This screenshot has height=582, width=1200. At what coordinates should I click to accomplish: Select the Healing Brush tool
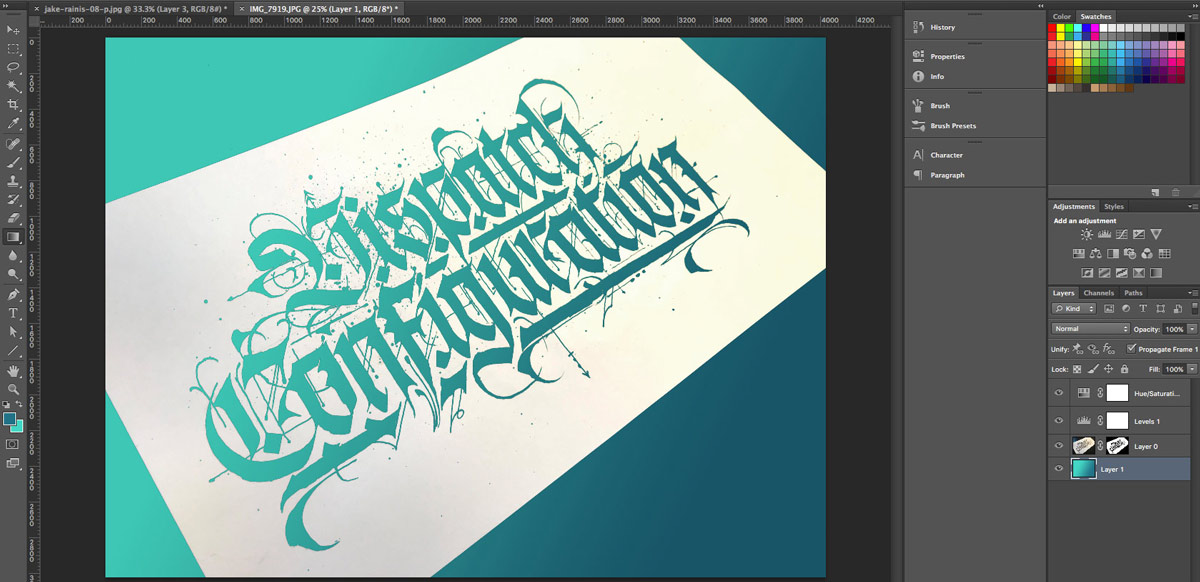(13, 144)
